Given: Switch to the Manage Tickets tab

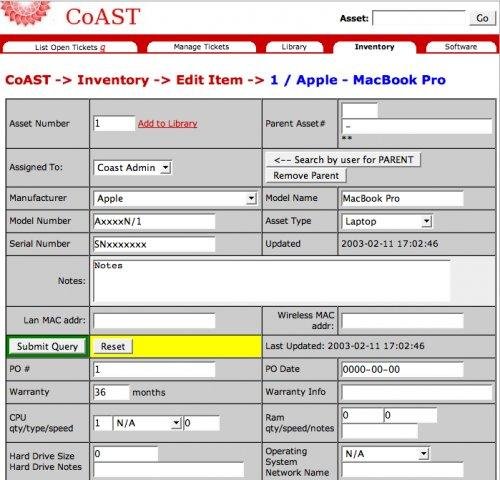Looking at the screenshot, I should 201,47.
